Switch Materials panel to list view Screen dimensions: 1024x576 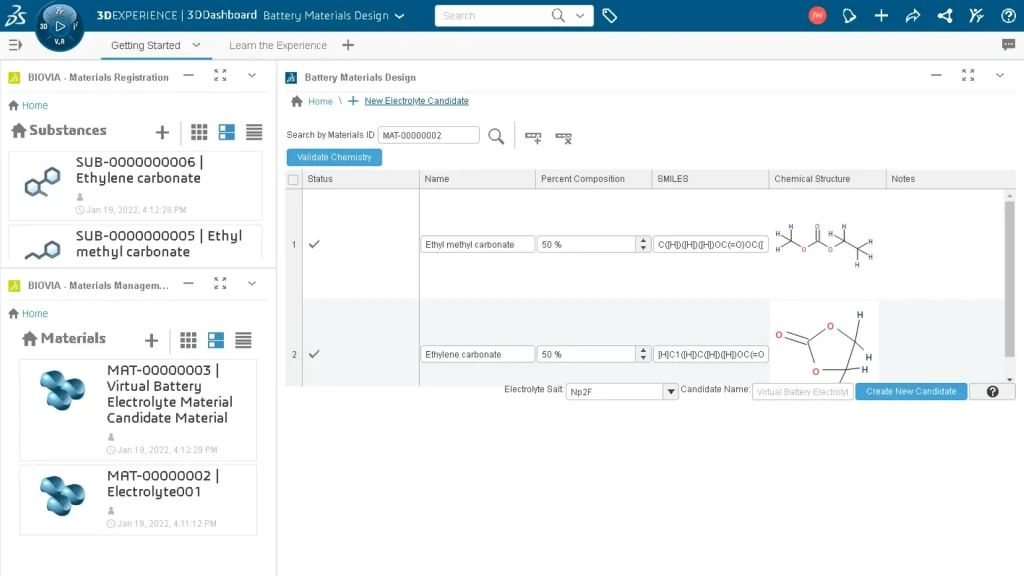coord(243,340)
